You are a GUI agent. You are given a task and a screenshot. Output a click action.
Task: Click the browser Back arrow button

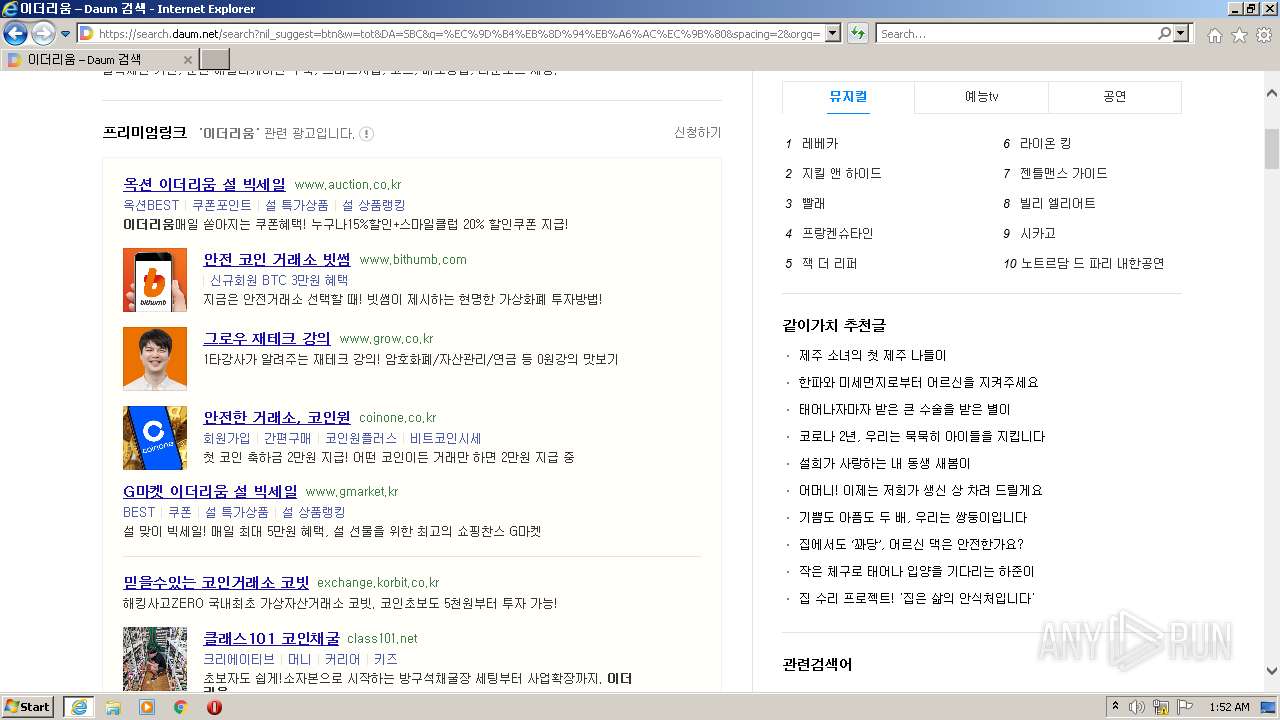point(15,34)
